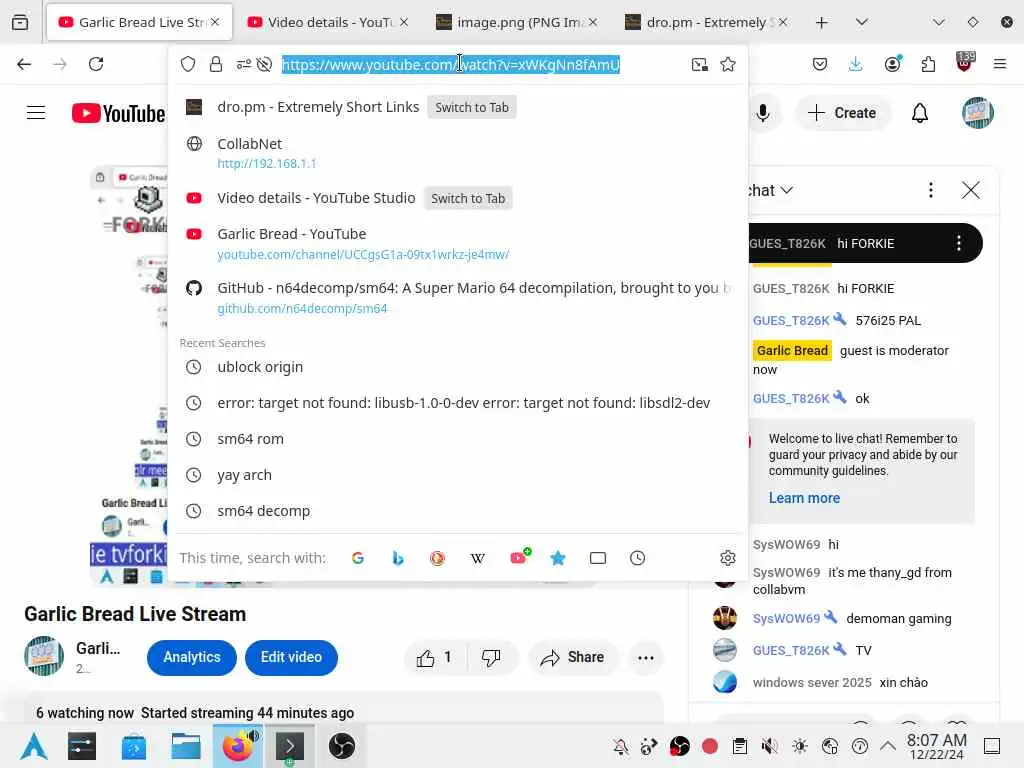Open more actions ellipsis beside Share
This screenshot has width=1024, height=768.
(x=646, y=658)
